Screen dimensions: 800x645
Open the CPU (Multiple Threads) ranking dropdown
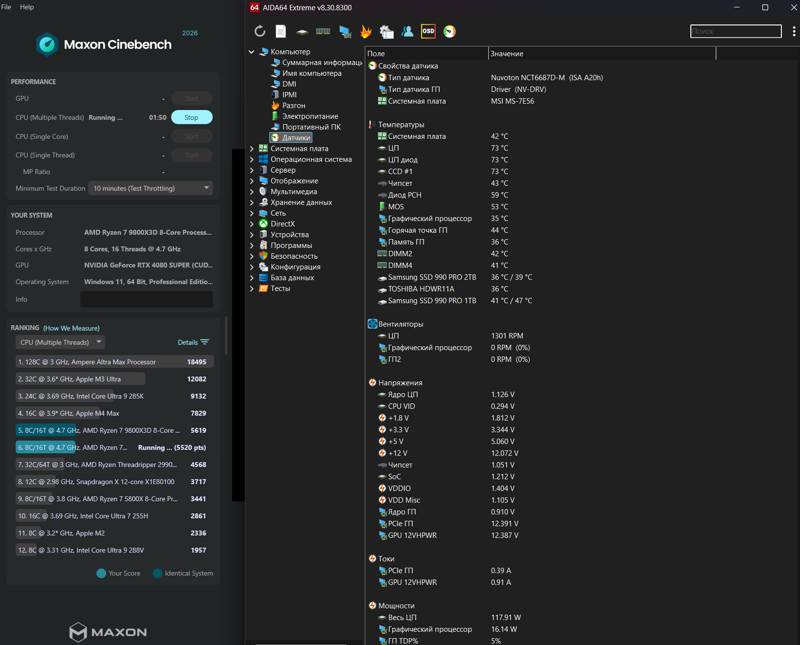tap(61, 342)
